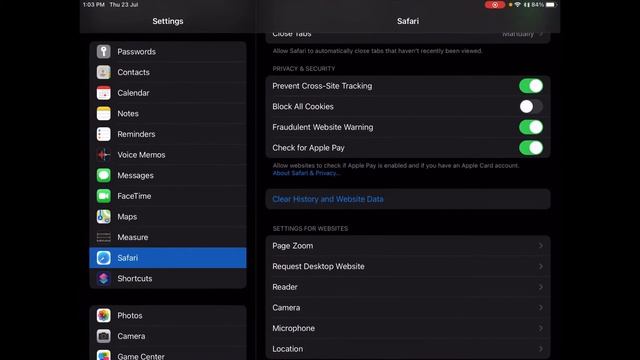Tap the Shortcuts app icon
This screenshot has width=640, height=360.
coord(104,278)
